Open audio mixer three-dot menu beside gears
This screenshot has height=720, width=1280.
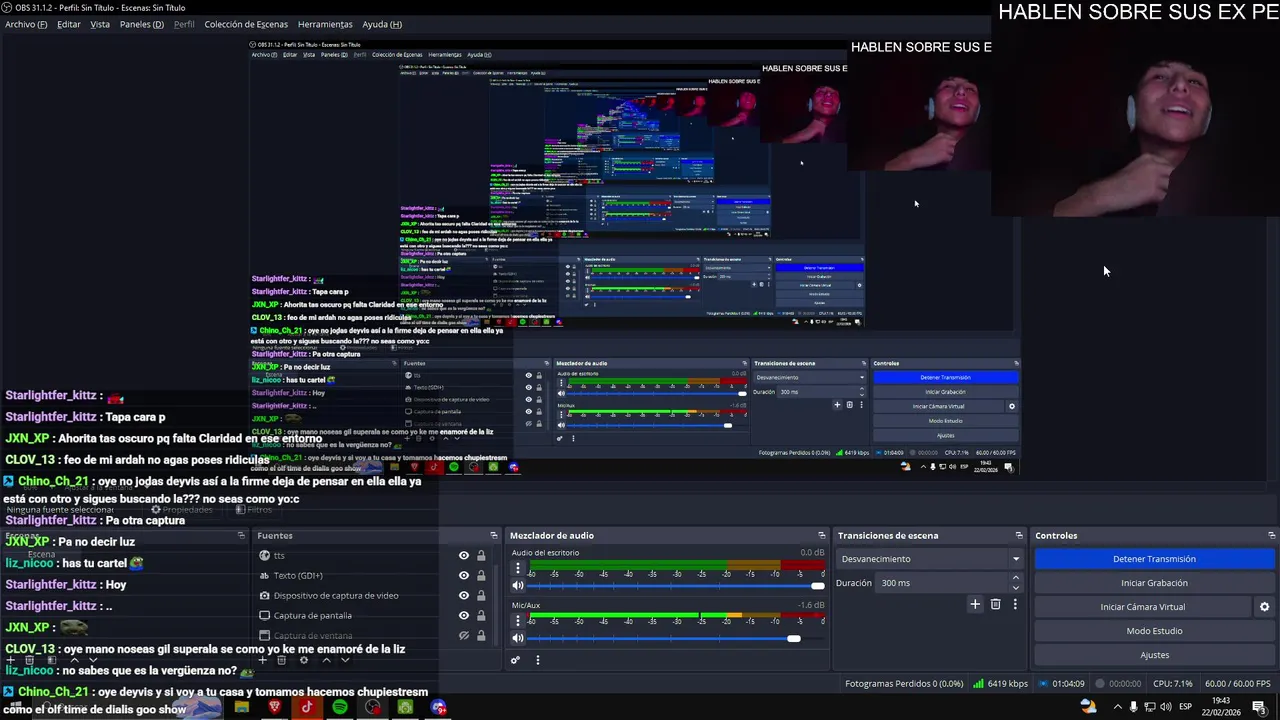(x=537, y=660)
